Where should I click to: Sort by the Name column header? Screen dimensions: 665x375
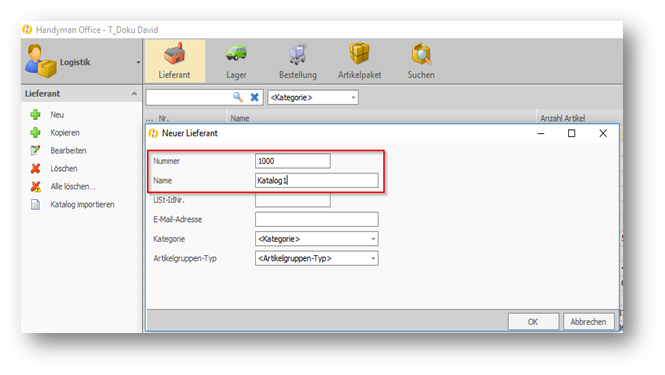[x=240, y=118]
